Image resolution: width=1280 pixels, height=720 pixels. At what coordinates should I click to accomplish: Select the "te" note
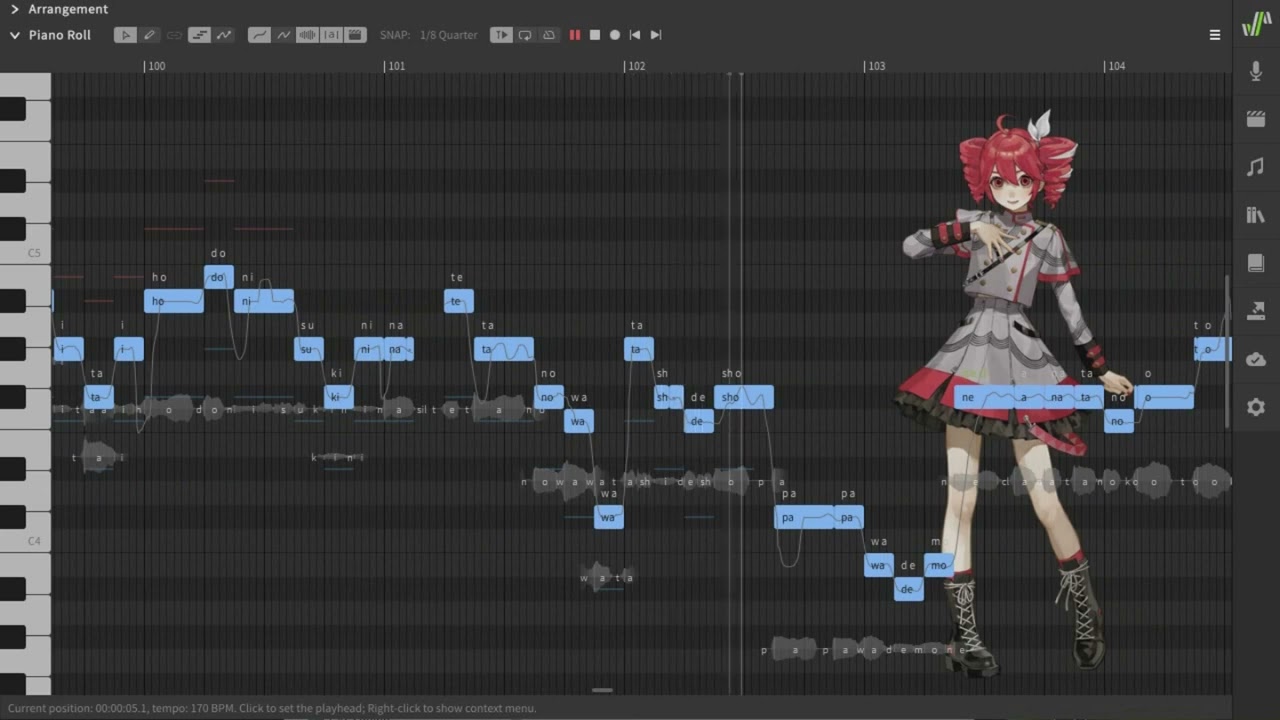point(459,301)
